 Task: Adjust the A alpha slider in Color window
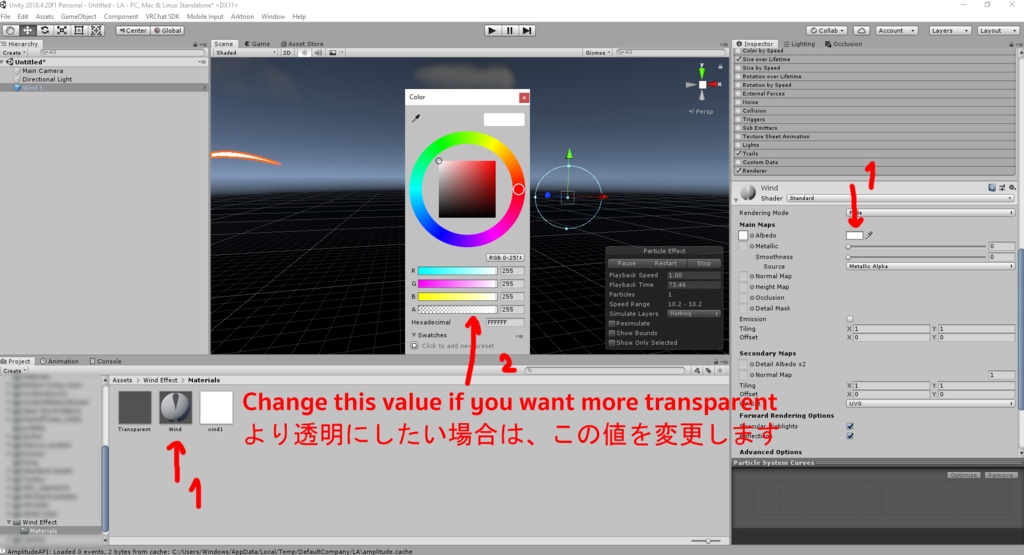coord(457,309)
